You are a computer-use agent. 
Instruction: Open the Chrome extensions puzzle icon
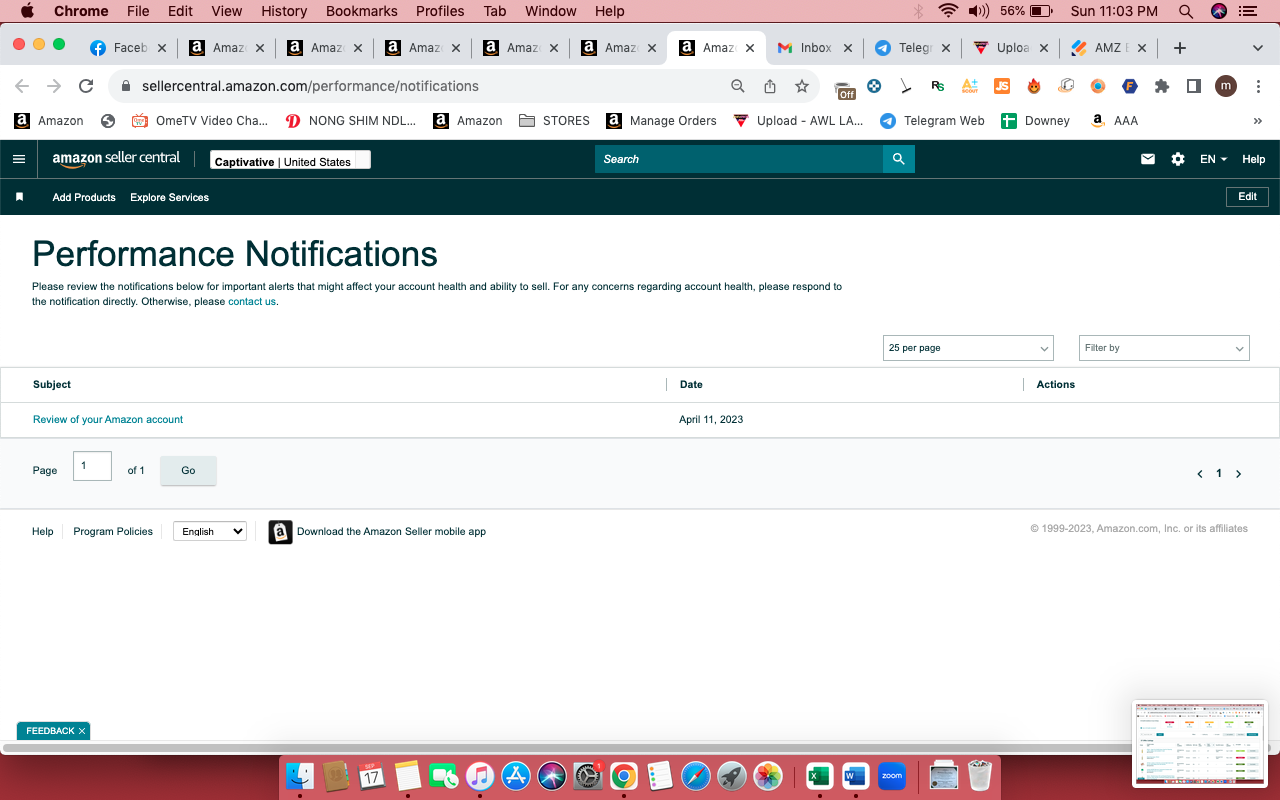click(x=1162, y=86)
